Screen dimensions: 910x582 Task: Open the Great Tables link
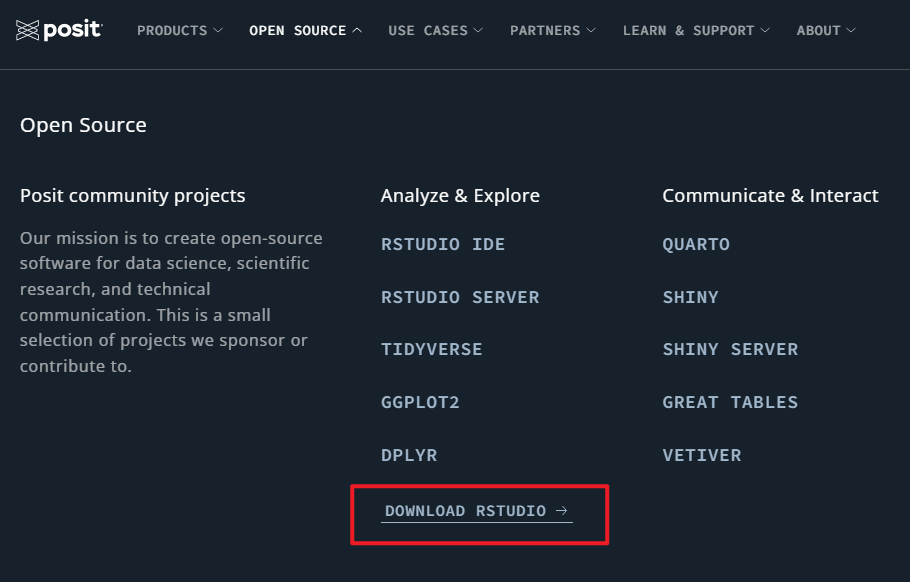tap(730, 402)
